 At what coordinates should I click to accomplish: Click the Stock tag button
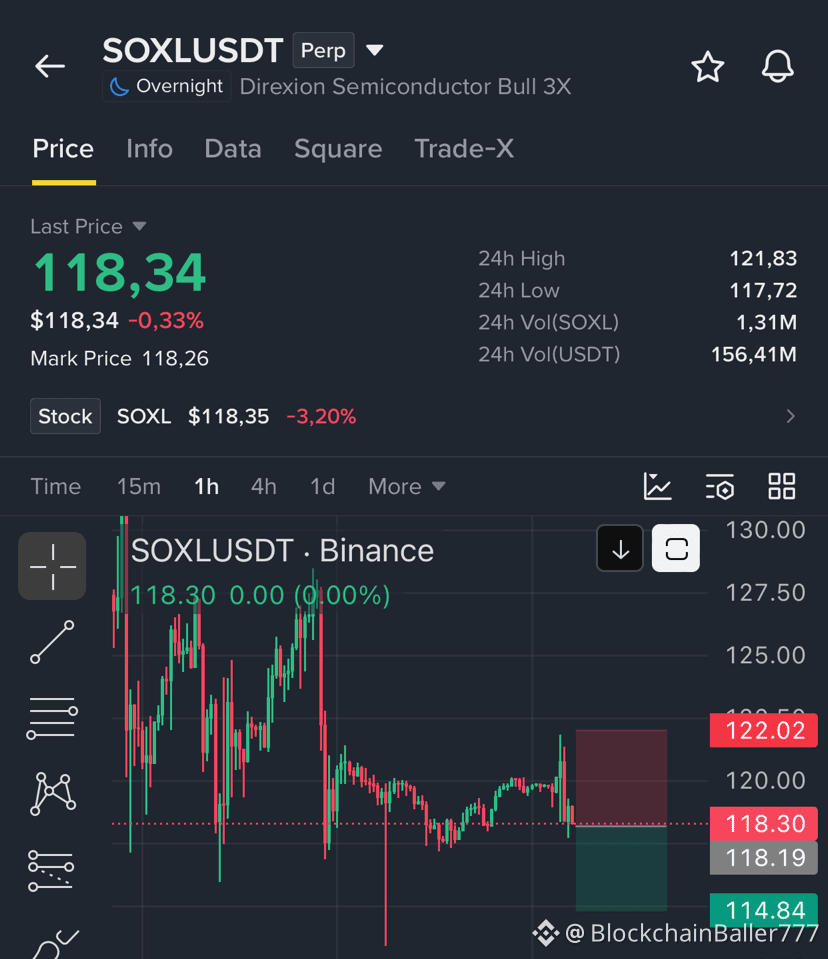[65, 417]
